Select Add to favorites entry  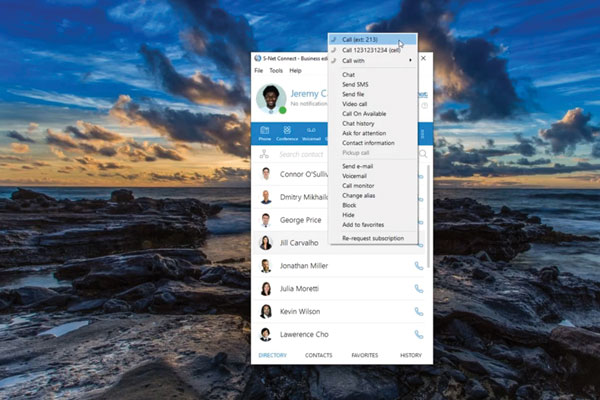click(363, 225)
